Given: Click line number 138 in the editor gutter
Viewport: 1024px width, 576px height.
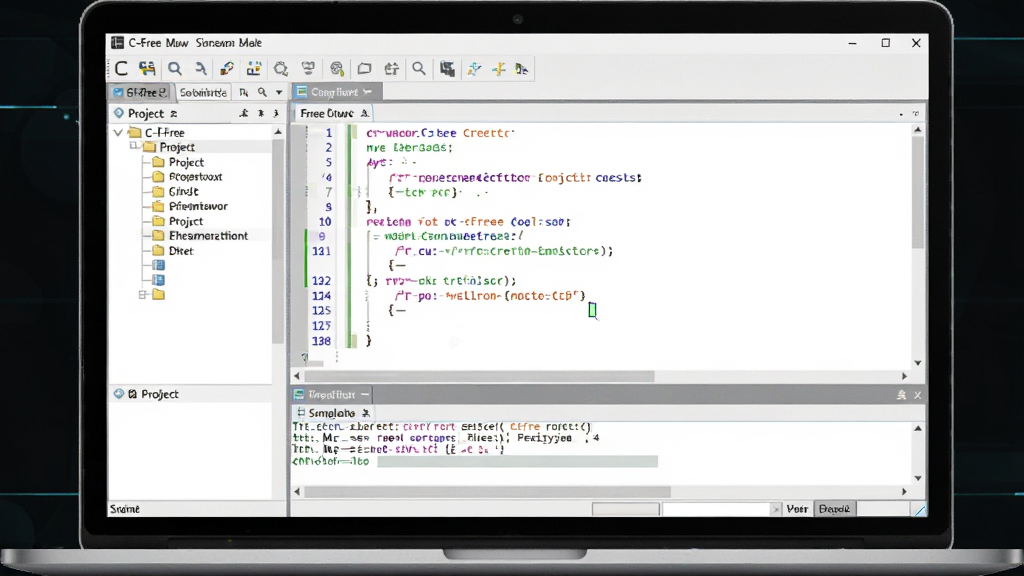Looking at the screenshot, I should [321, 341].
